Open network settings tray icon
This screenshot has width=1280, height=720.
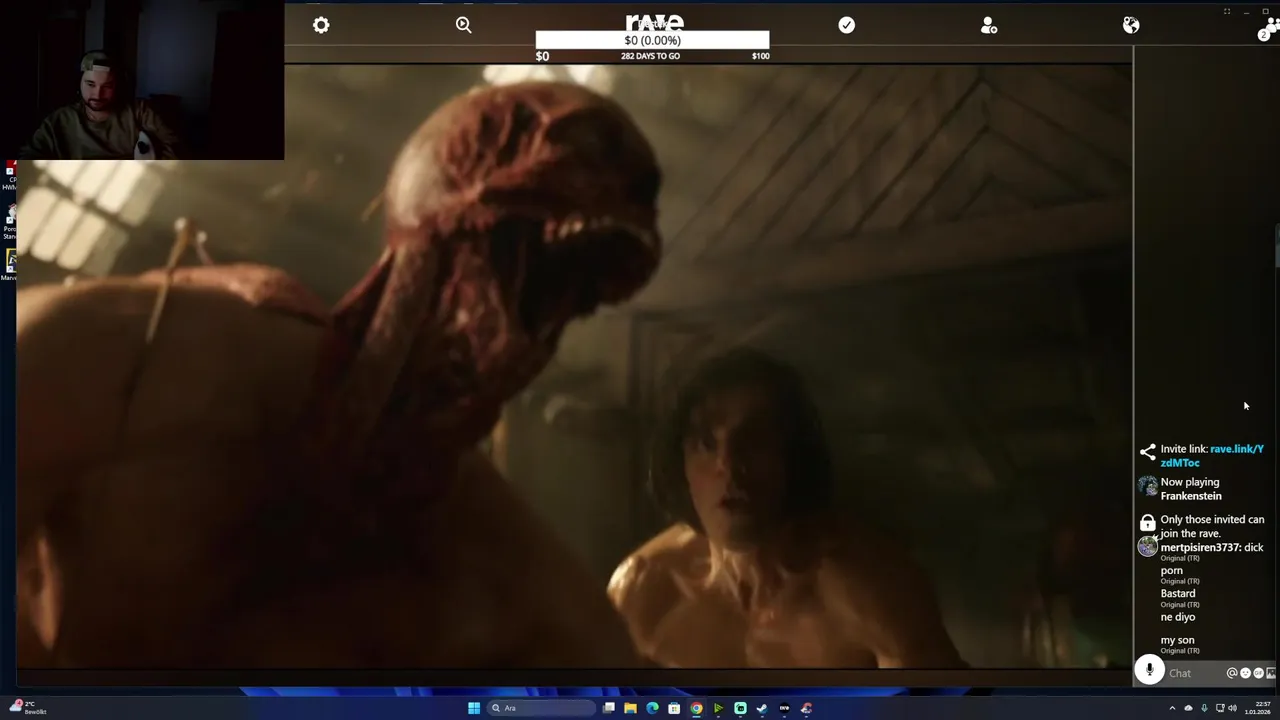pyautogui.click(x=1220, y=708)
